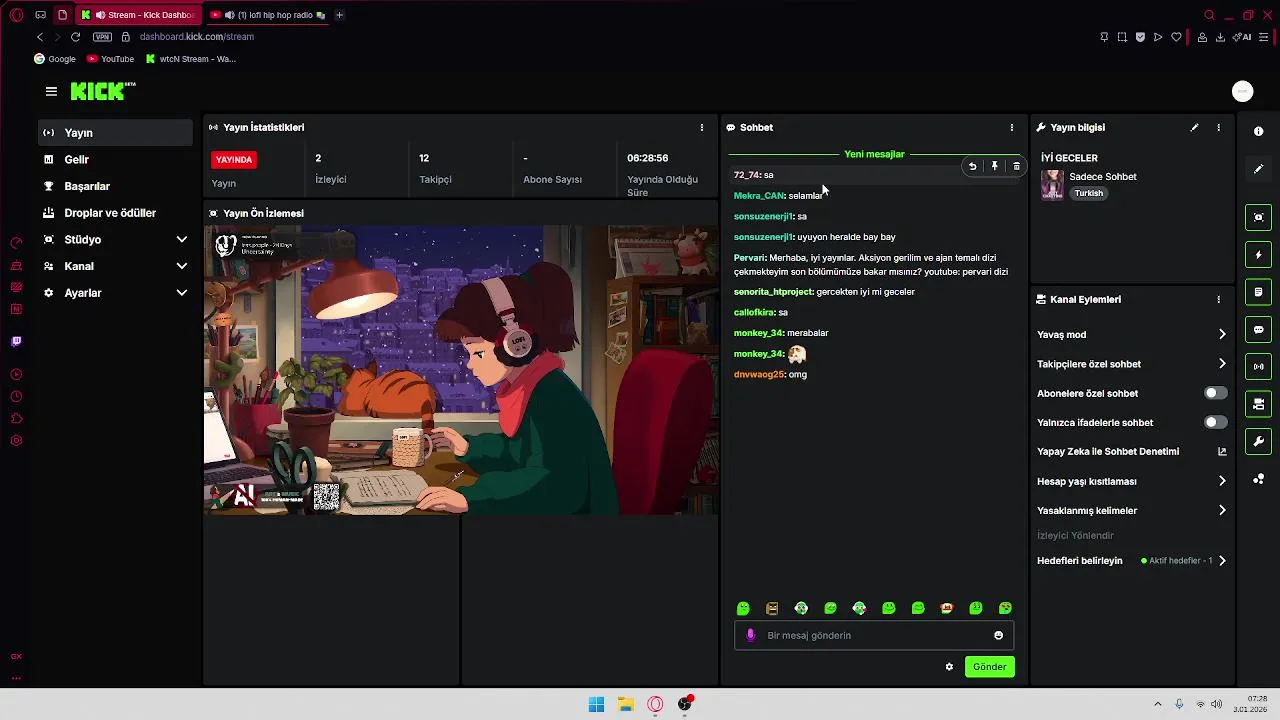Click the Turkish language tag
This screenshot has height=720, width=1280.
(x=1089, y=194)
